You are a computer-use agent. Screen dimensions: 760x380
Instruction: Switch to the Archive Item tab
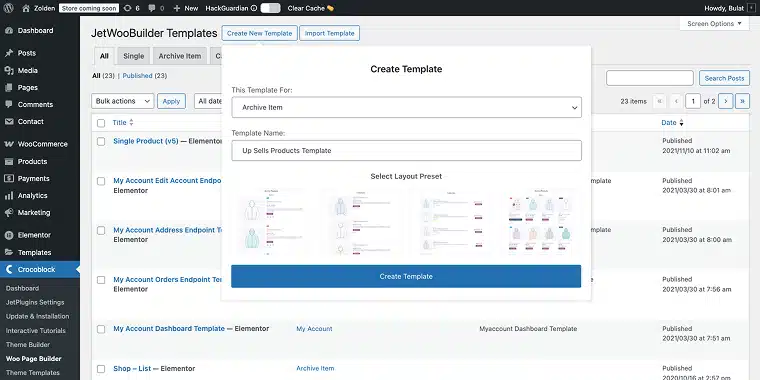[180, 56]
